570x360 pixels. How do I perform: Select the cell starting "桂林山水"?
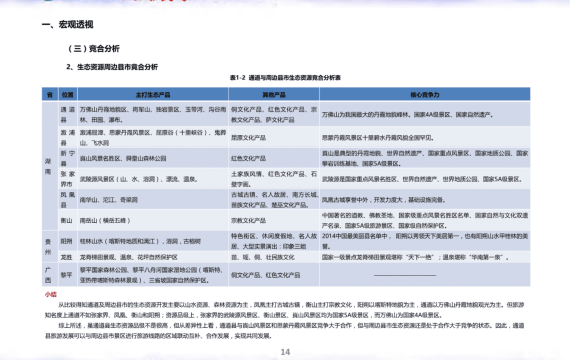[x=153, y=241]
